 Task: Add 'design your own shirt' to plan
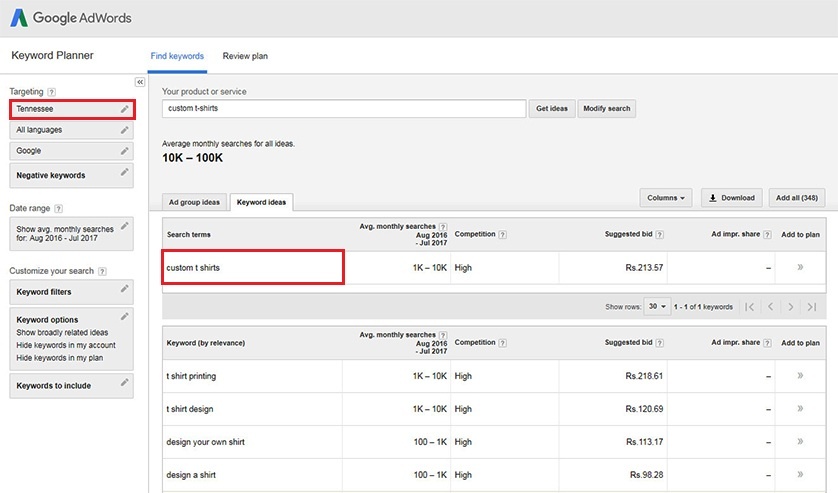[x=800, y=442]
